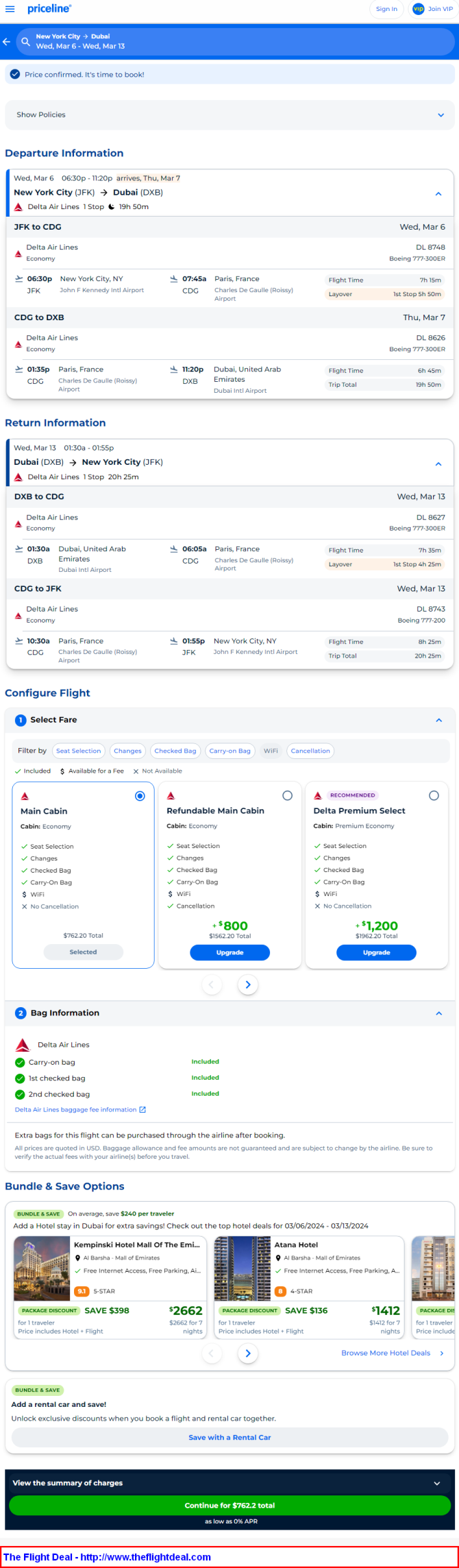The width and height of the screenshot is (459, 1568).
Task: Click Carry-on bag green check icon
Action: pos(20,1062)
